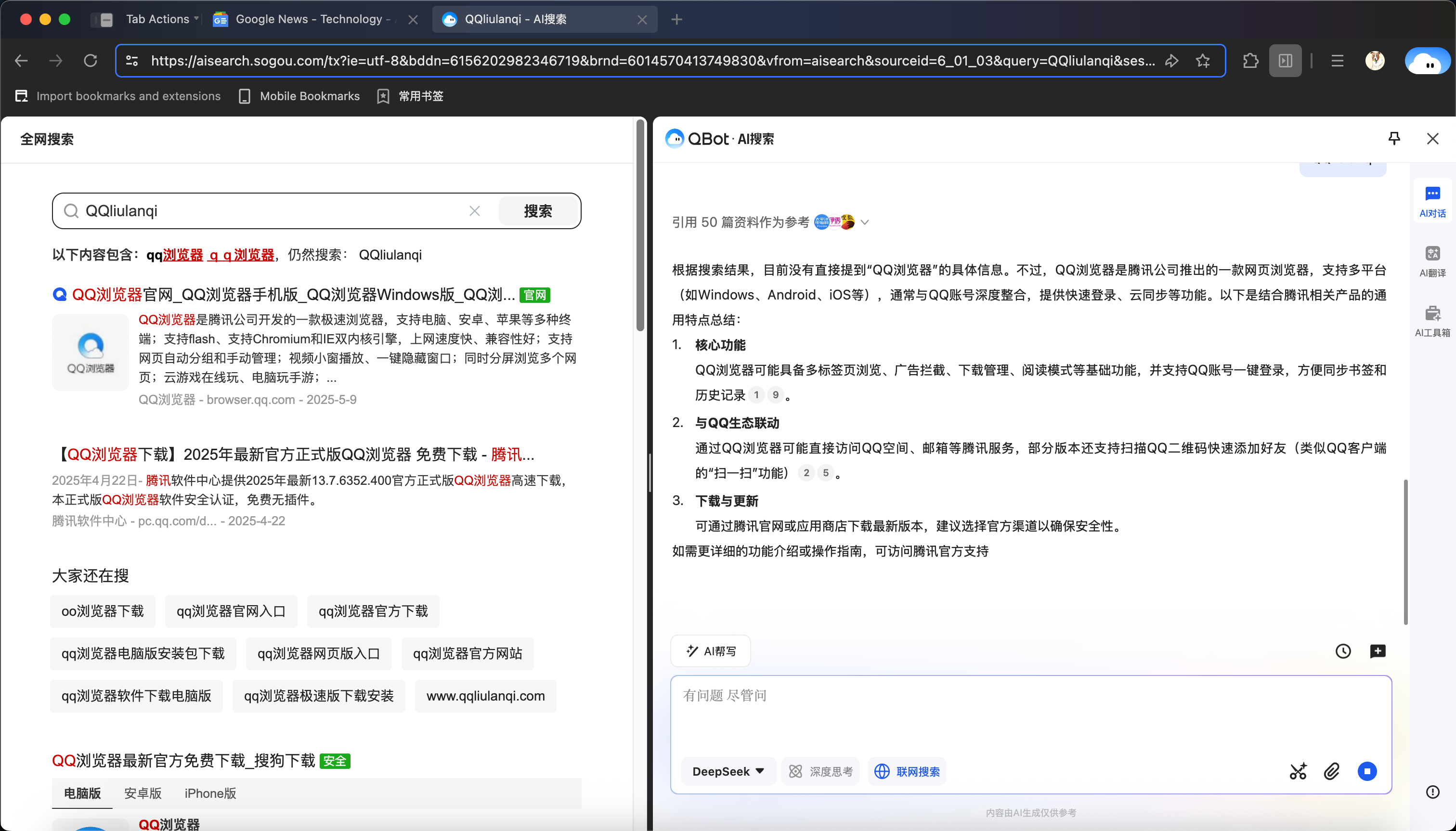This screenshot has width=1456, height=831.
Task: Open citation reference 9 in 核心功能
Action: point(776,395)
